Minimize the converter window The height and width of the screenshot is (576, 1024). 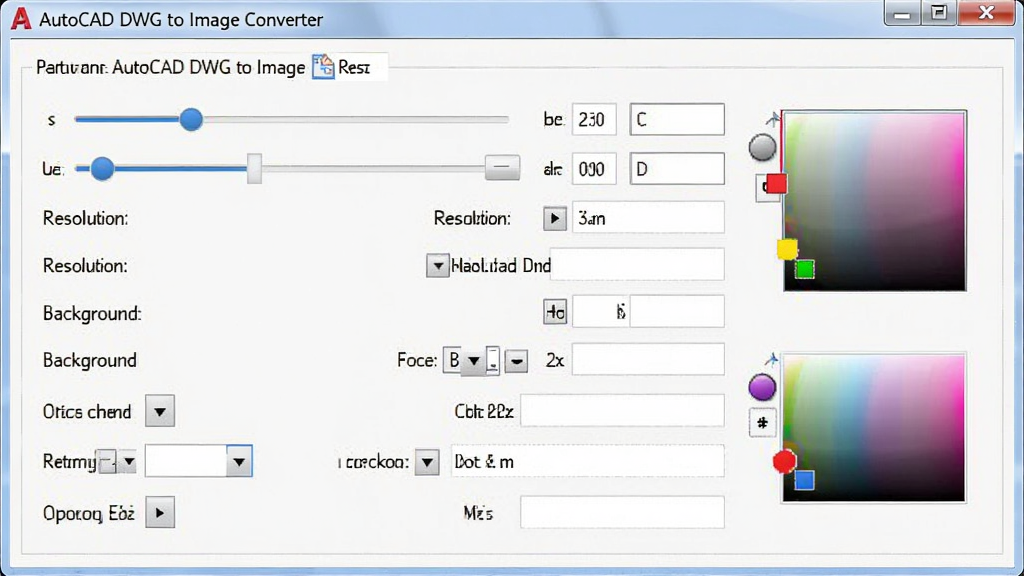click(903, 13)
